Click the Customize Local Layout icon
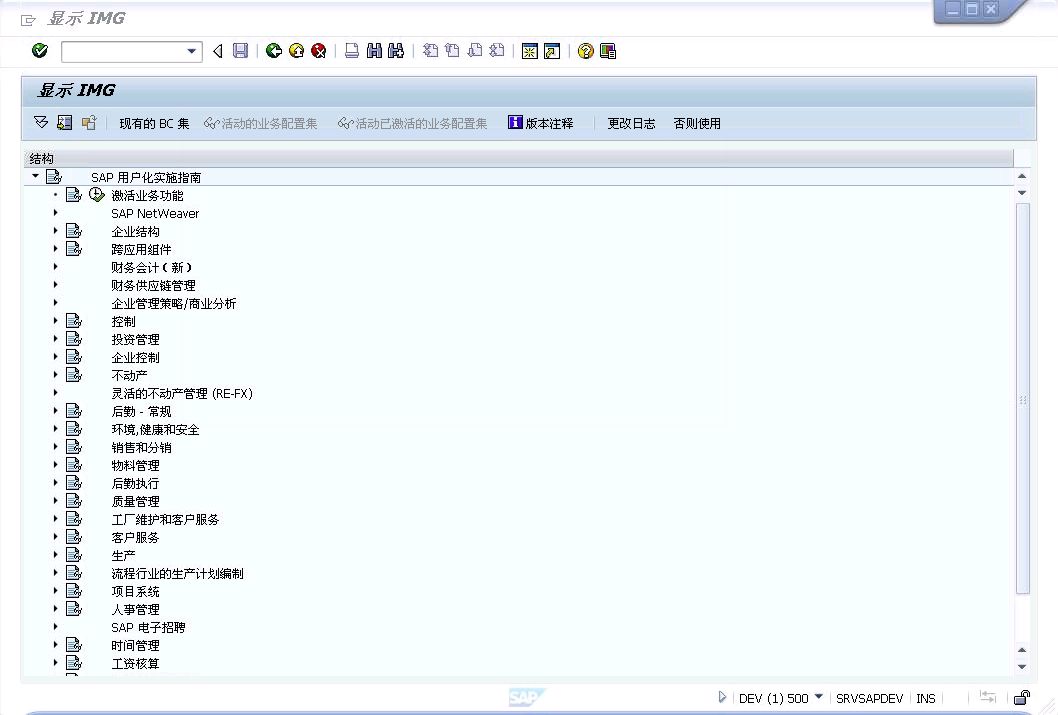The width and height of the screenshot is (1058, 715). [608, 51]
